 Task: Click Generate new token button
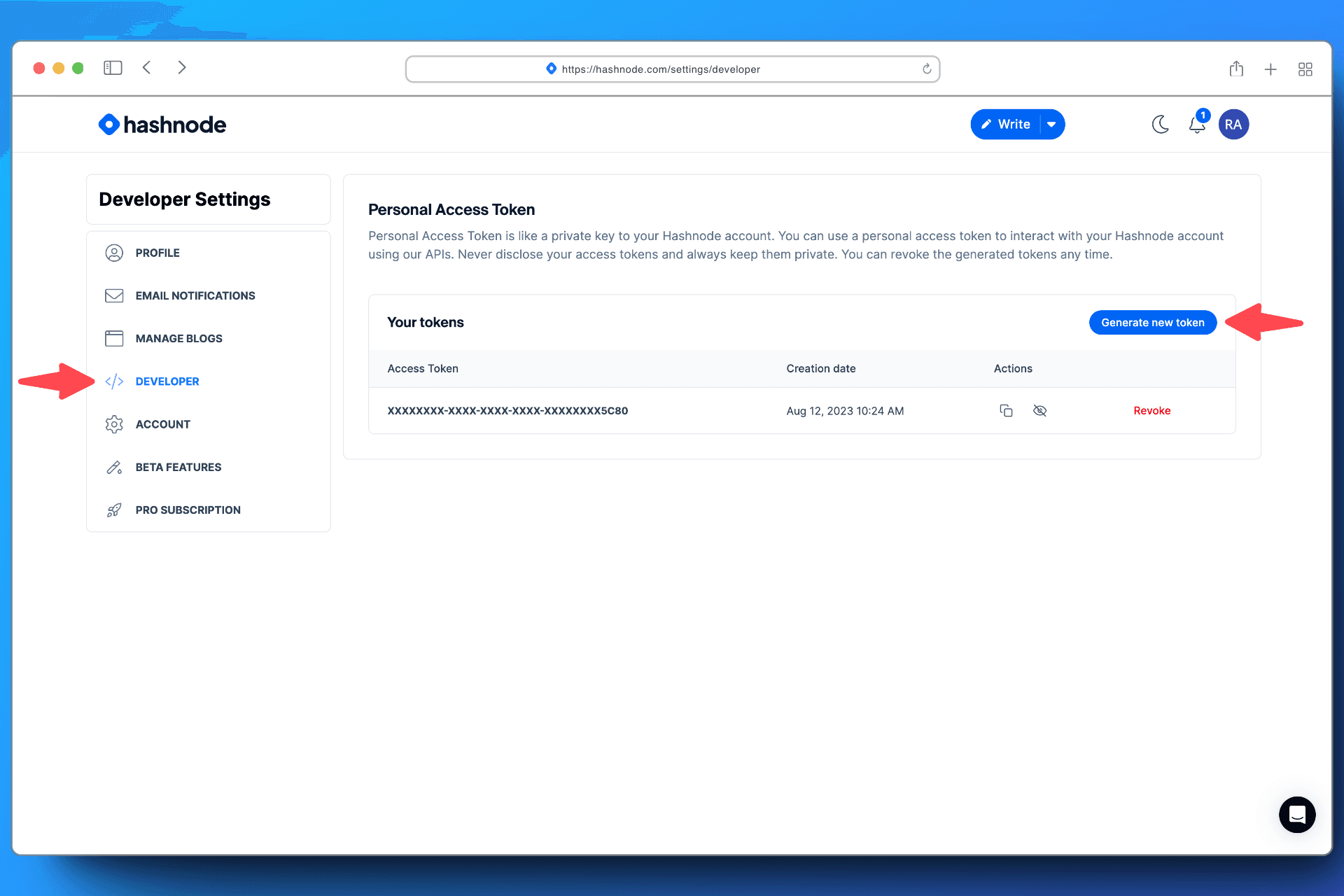(1153, 323)
